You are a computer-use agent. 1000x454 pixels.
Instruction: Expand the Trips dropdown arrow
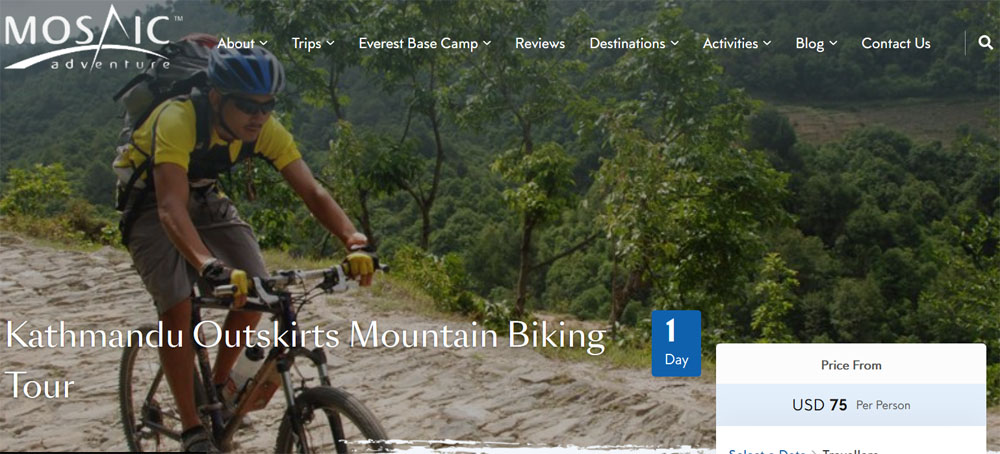[330, 43]
